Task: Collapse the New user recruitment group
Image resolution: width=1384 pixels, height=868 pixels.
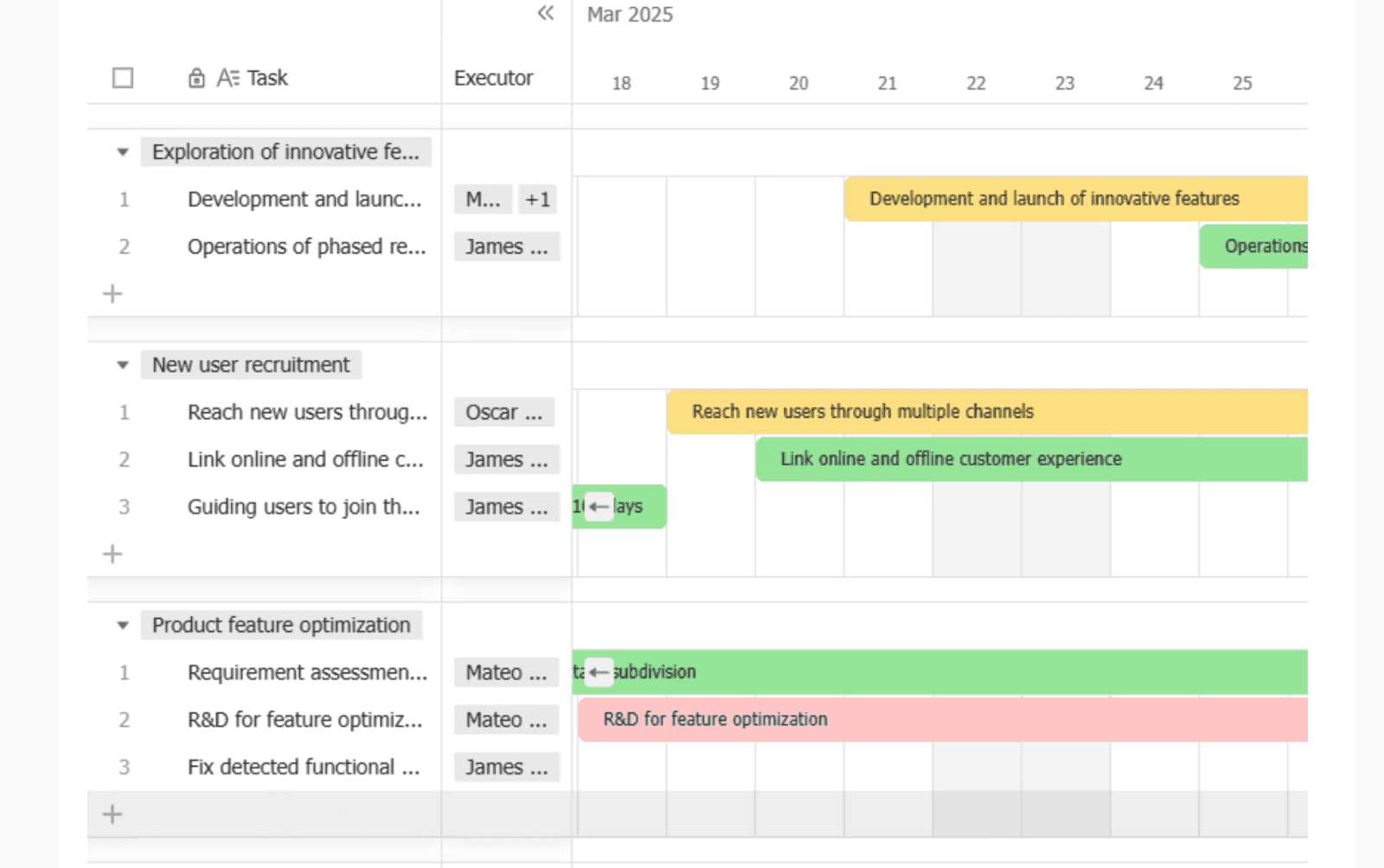Action: [122, 365]
